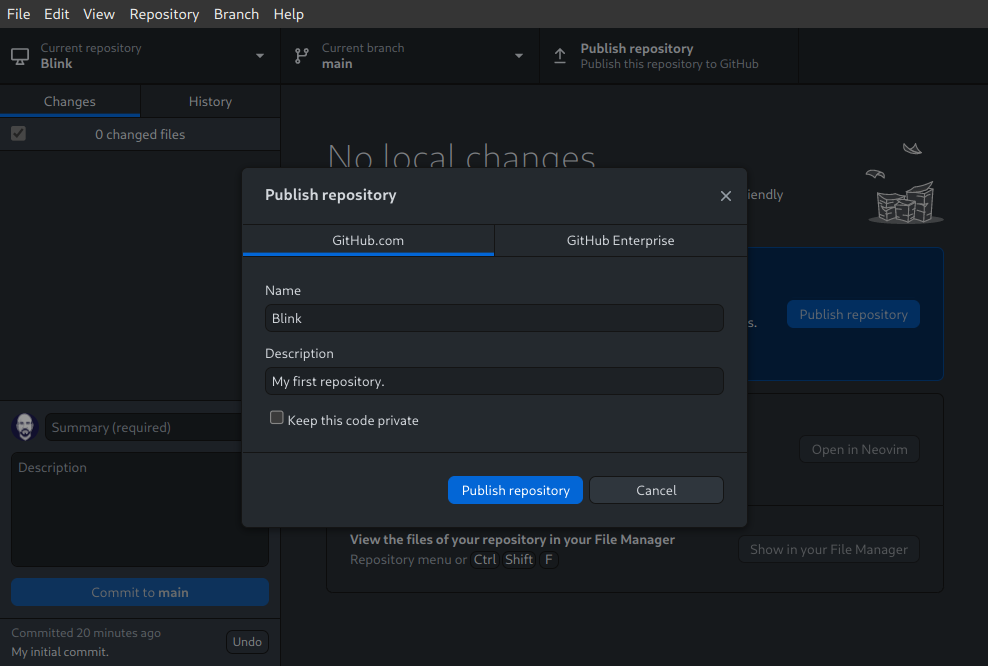Screen dimensions: 988x666
Task: Click background Publish repository suggestion button
Action: [853, 314]
